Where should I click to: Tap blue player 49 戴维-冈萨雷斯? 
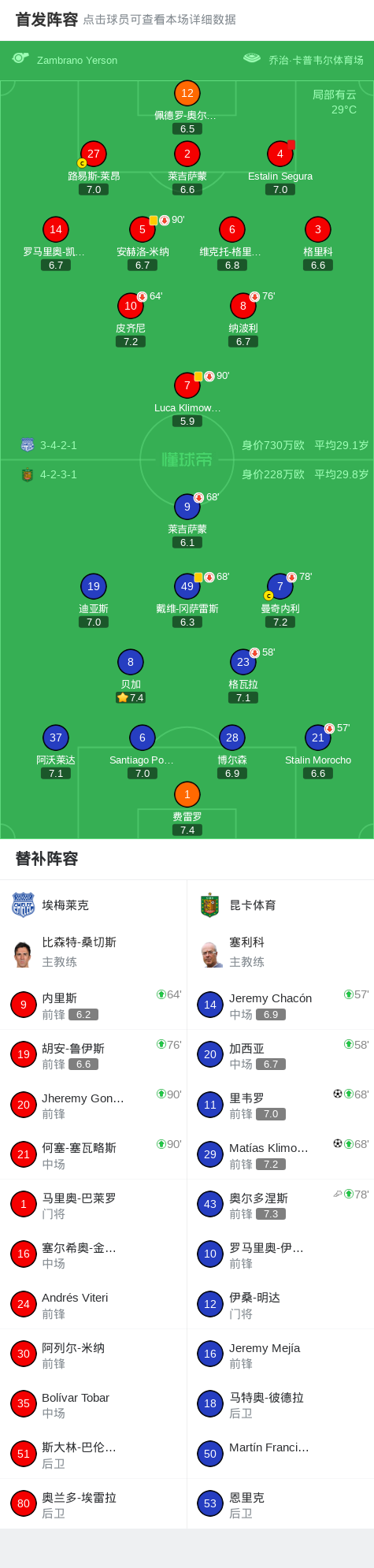pyautogui.click(x=187, y=586)
